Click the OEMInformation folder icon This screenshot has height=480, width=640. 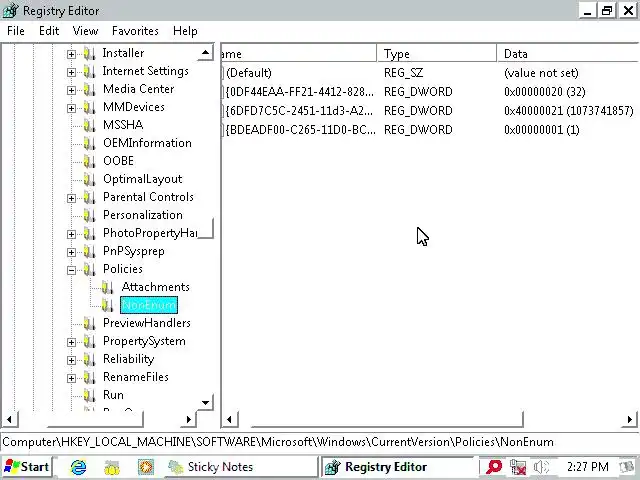[x=89, y=143]
